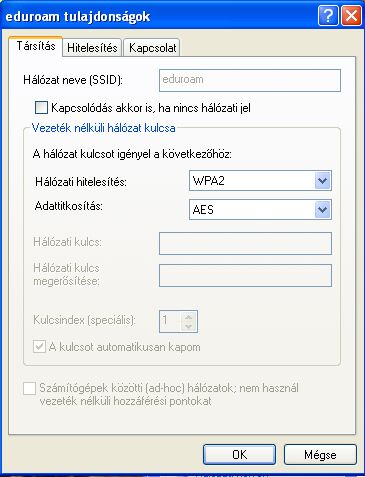Toggle Kapcsolódás akkor is, ha nincs hálózati jel
Viewport: 365px width, 477px height.
tap(41, 108)
